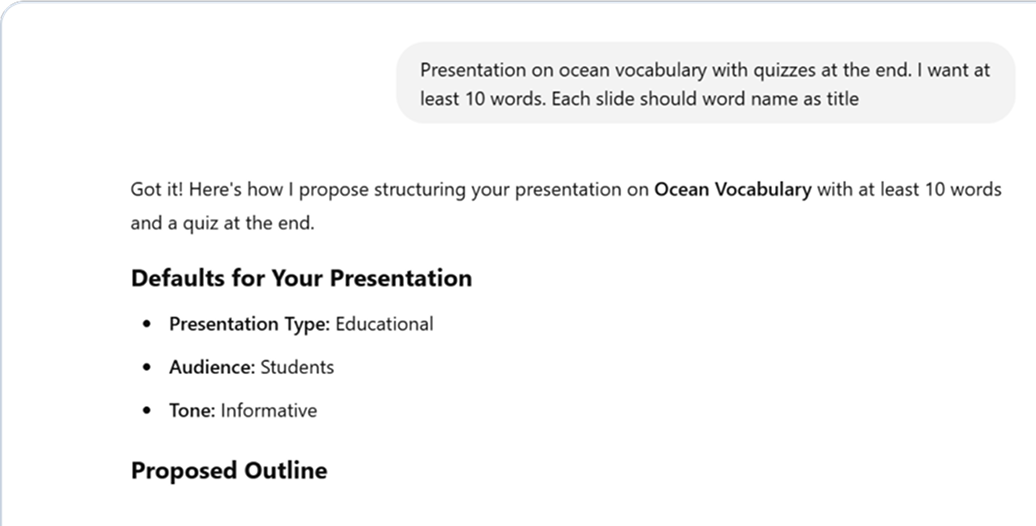Click "Each slide should word name as title" sentence

(x=704, y=99)
